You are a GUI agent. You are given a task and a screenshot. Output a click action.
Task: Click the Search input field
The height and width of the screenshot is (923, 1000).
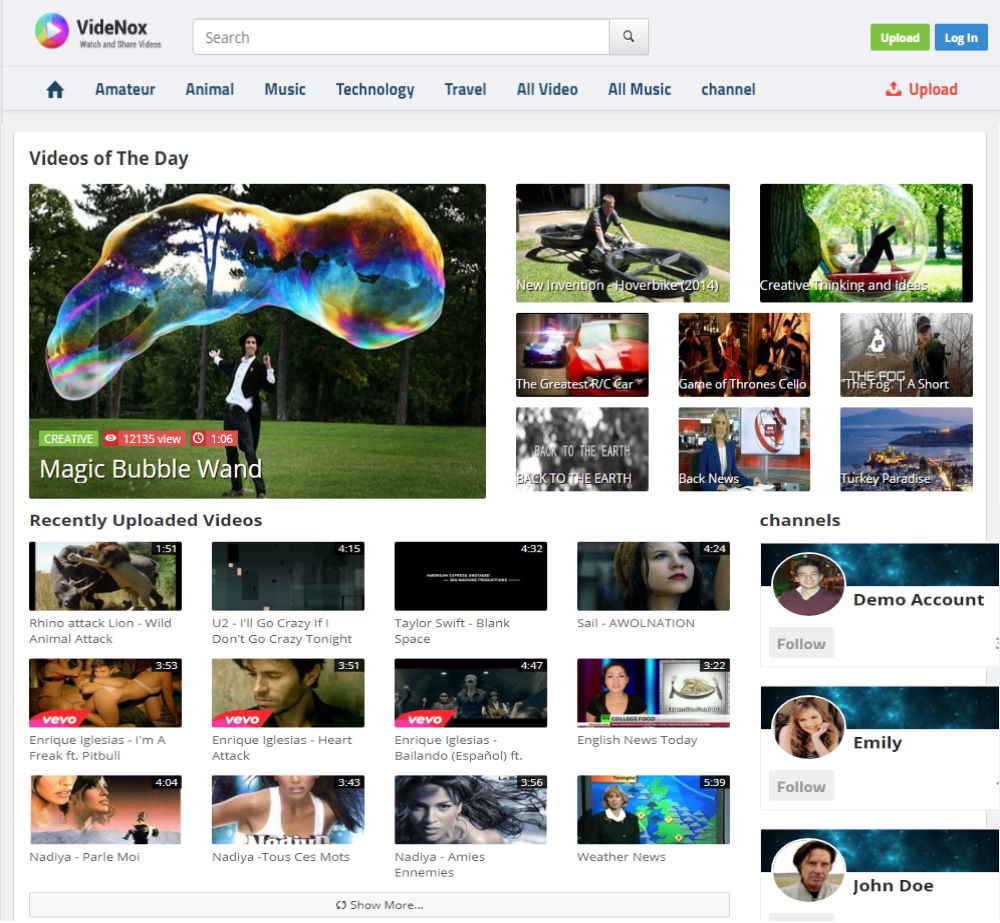click(401, 37)
